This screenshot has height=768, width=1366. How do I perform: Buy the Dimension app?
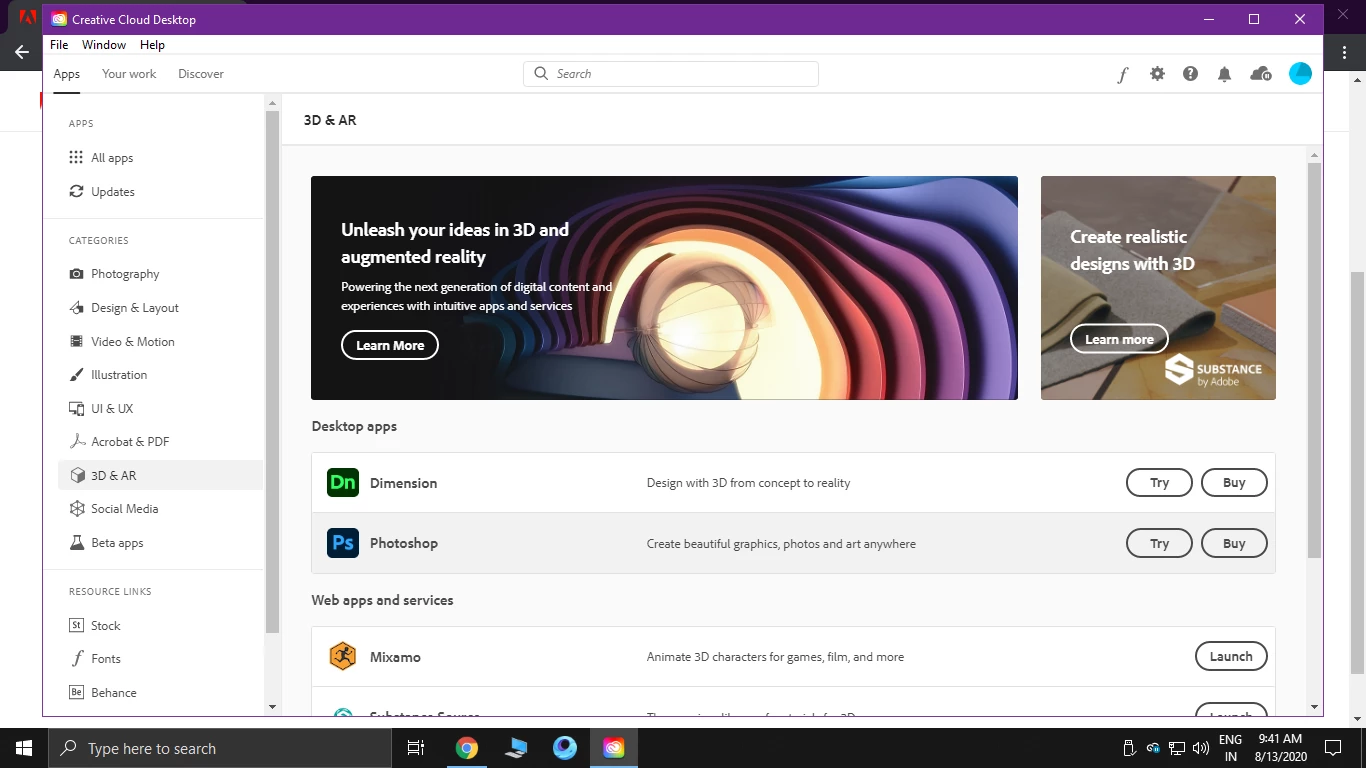(x=1234, y=483)
